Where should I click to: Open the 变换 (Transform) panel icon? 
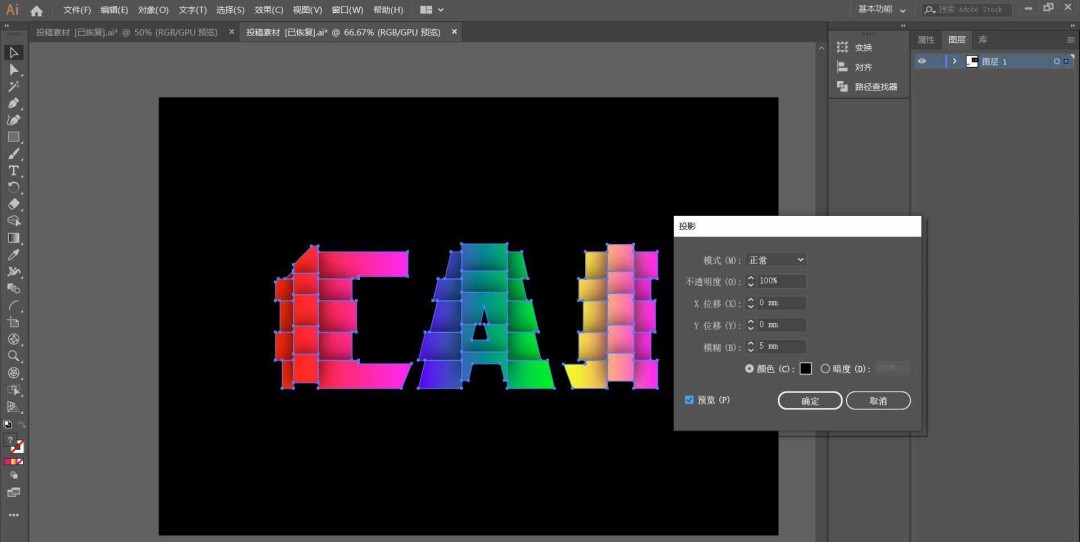(x=842, y=47)
